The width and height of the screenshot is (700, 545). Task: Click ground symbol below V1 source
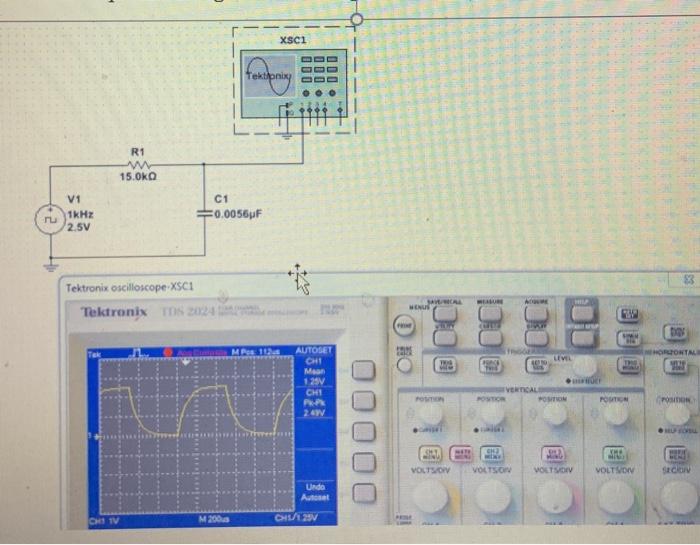click(50, 267)
